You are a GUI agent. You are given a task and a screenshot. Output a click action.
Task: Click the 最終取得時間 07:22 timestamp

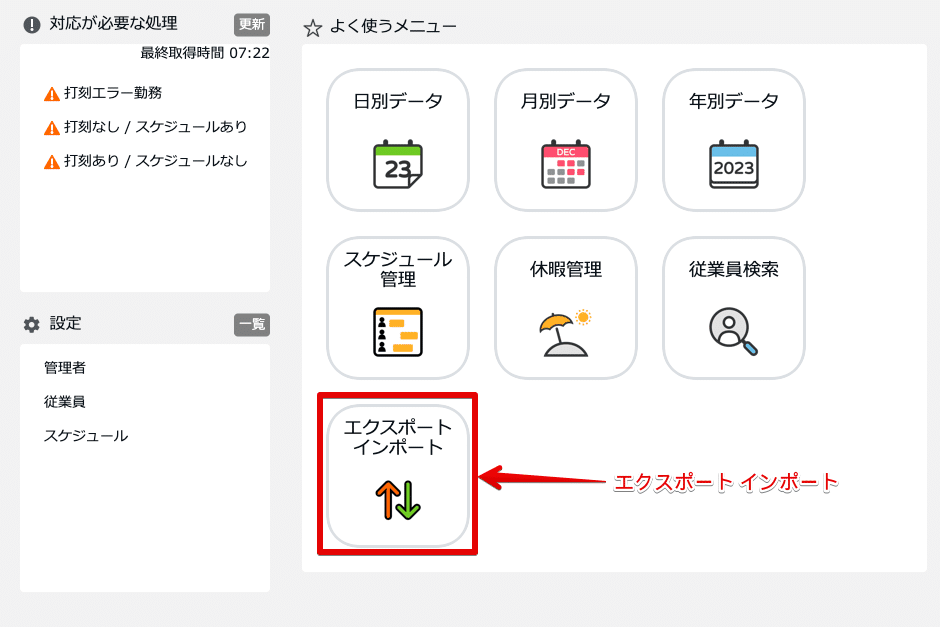(205, 53)
